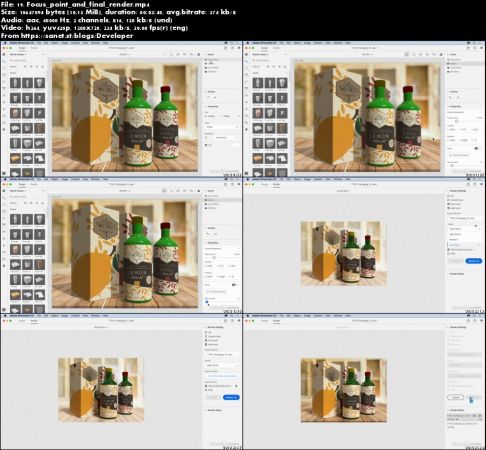Select the Environment row in top-left frame Scene panel
The width and height of the screenshot is (486, 450).
pos(222,59)
